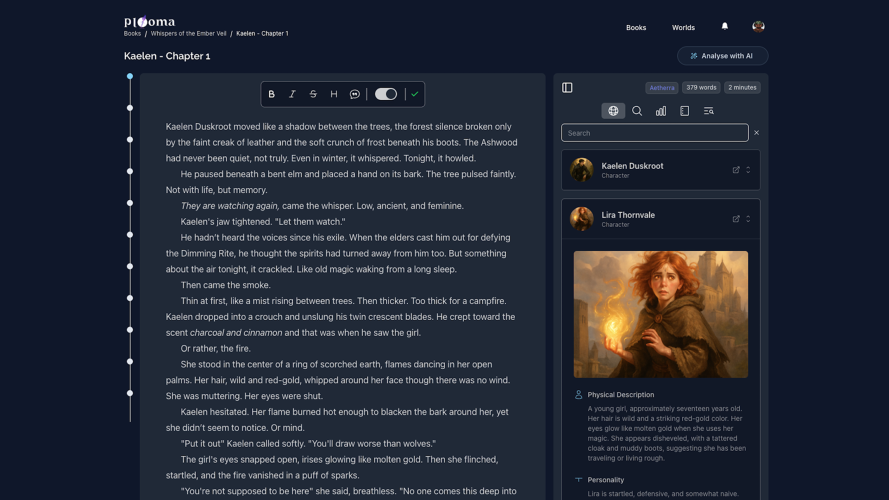Click the 379 words badge
The image size is (889, 500).
coord(701,87)
